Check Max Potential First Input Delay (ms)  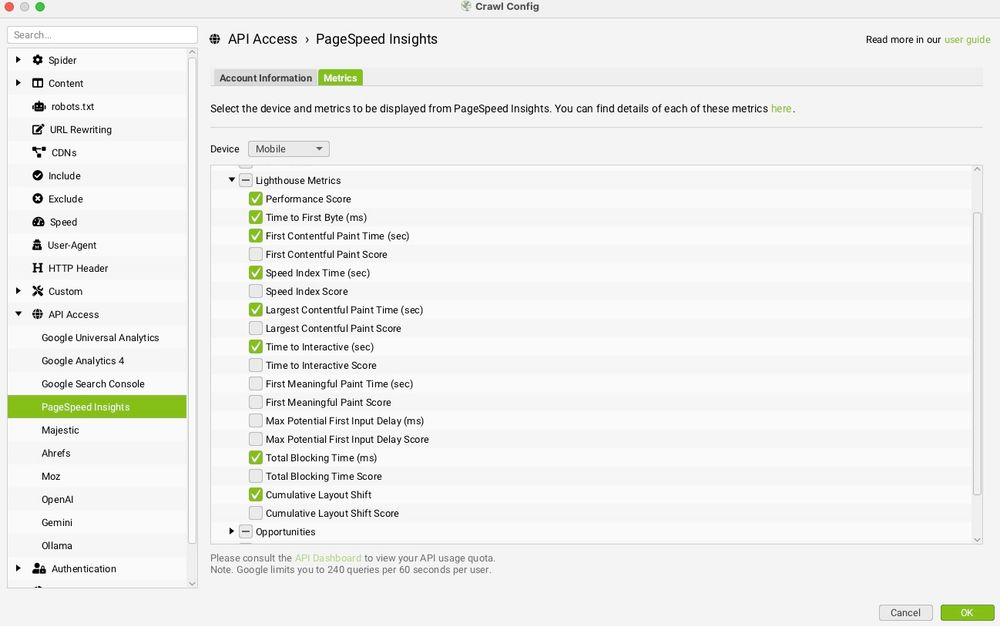pyautogui.click(x=256, y=421)
